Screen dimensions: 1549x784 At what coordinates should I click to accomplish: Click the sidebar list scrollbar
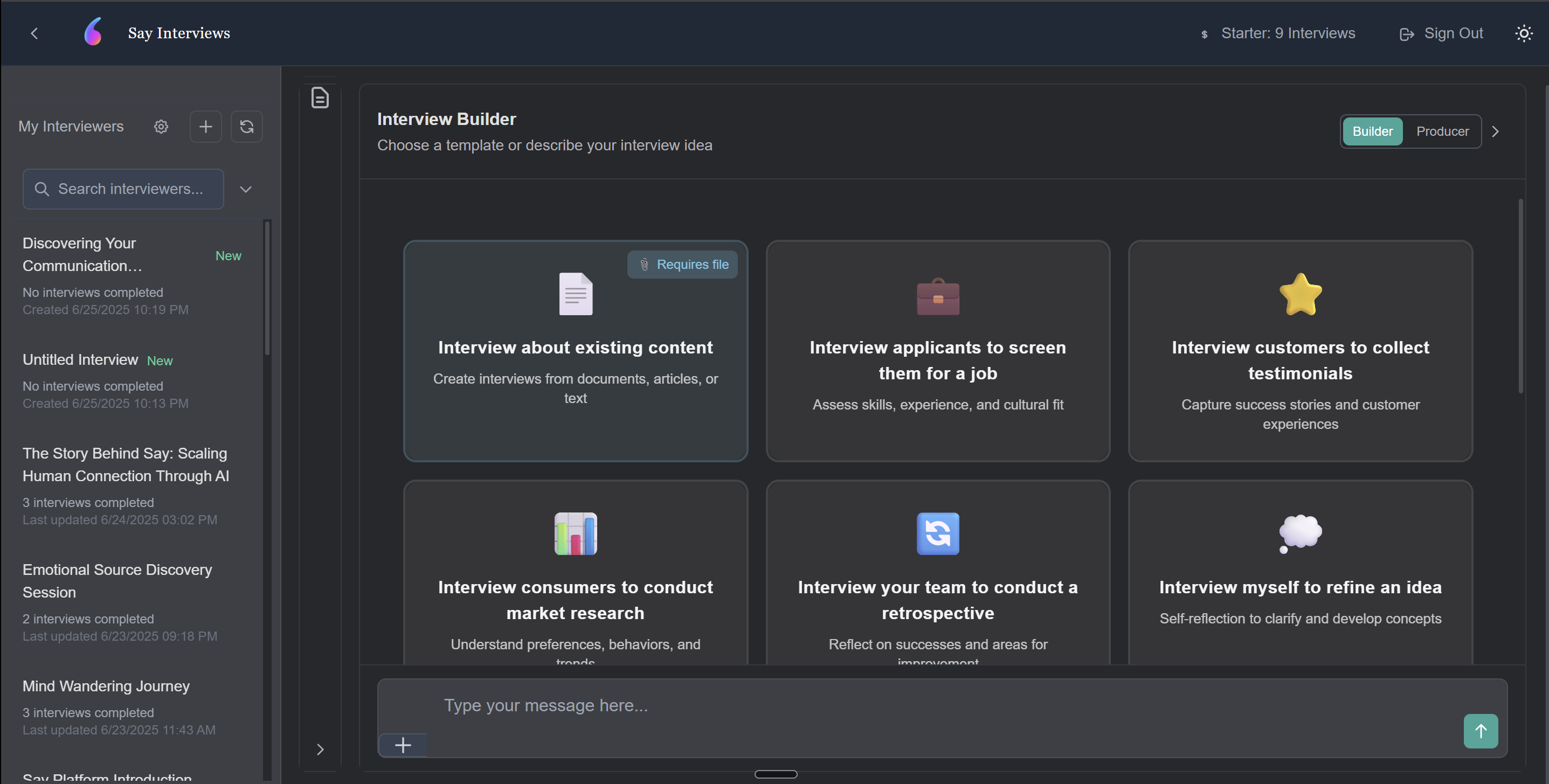(x=267, y=289)
